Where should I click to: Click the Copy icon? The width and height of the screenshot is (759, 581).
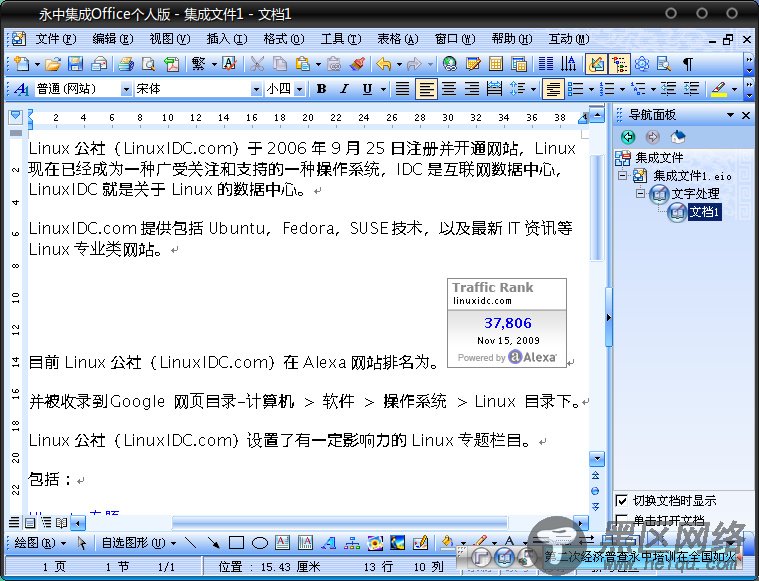tap(280, 64)
